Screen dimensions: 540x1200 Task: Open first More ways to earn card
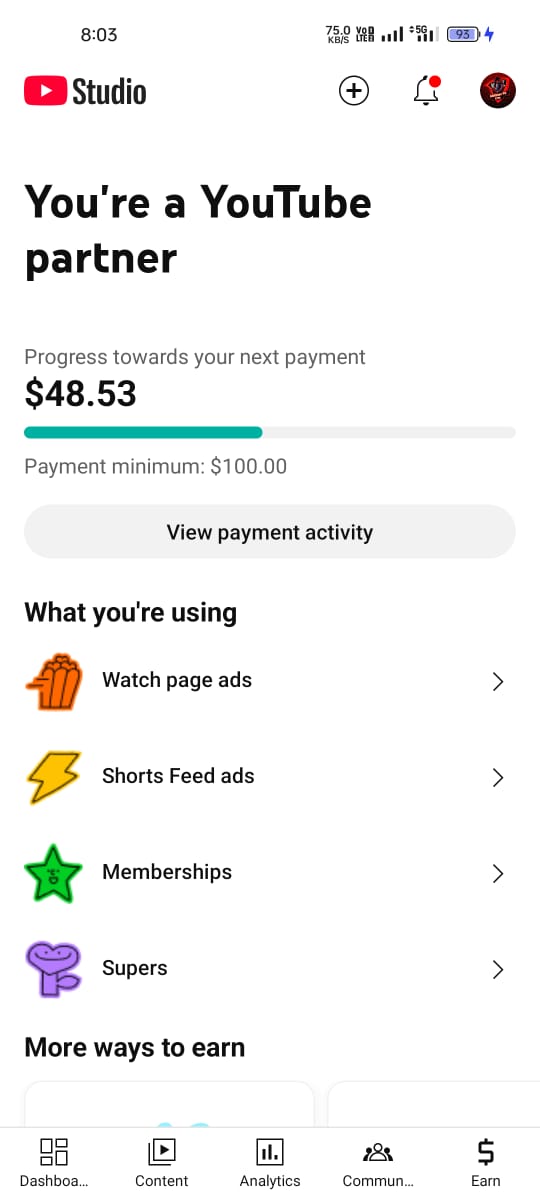coord(169,1104)
